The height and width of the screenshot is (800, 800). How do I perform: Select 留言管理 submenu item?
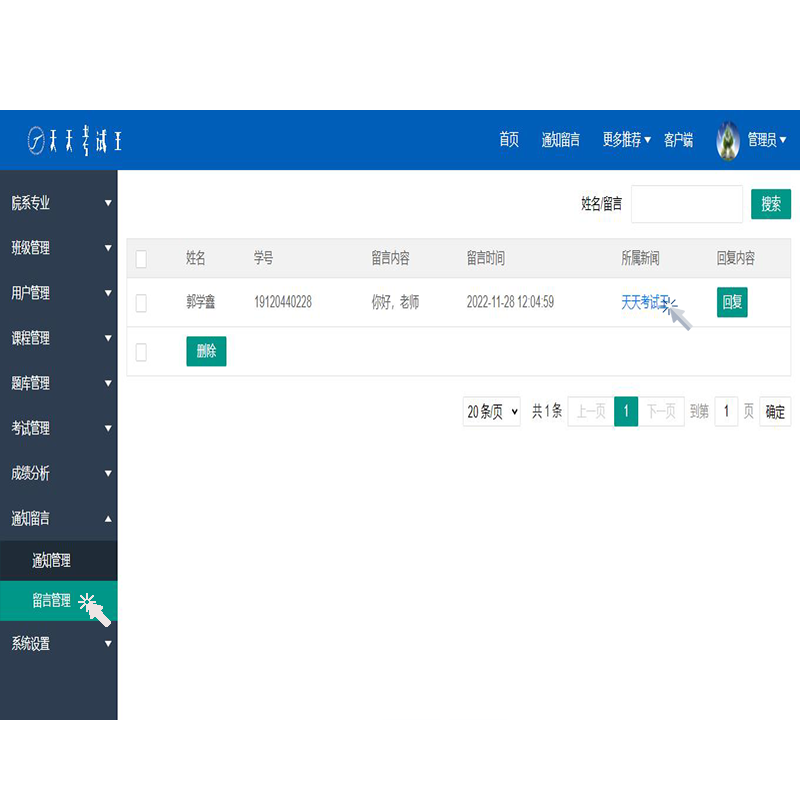(x=59, y=601)
